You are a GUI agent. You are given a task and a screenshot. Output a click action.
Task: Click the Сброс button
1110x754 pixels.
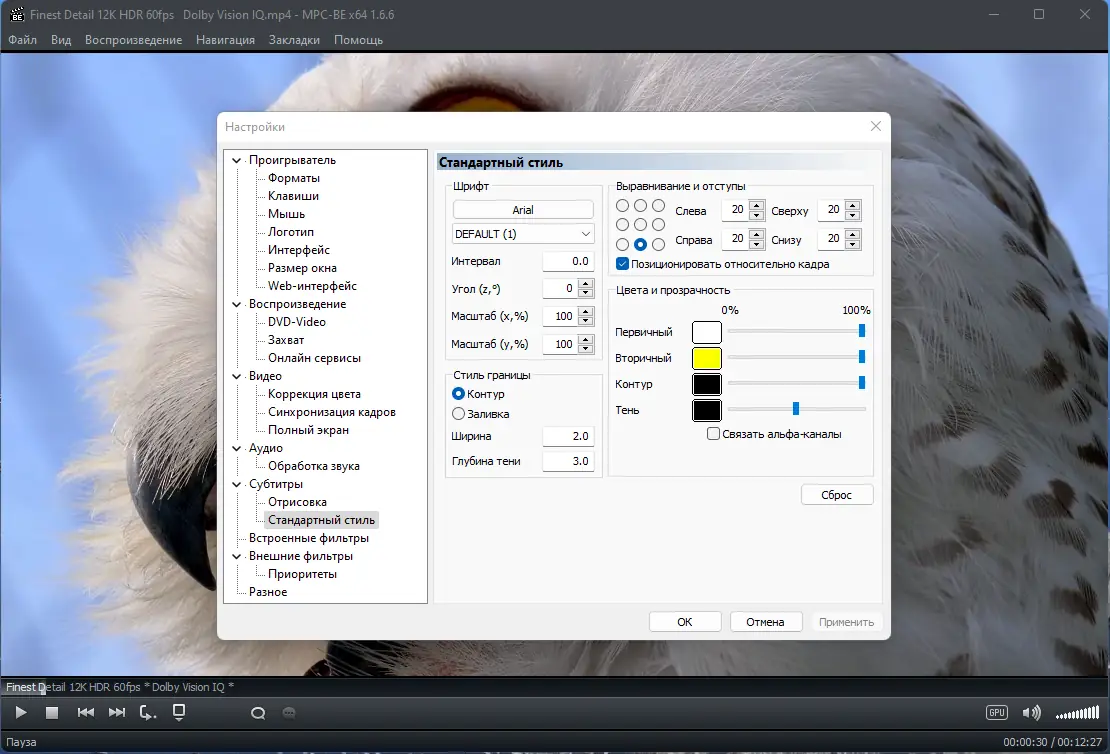click(x=837, y=495)
